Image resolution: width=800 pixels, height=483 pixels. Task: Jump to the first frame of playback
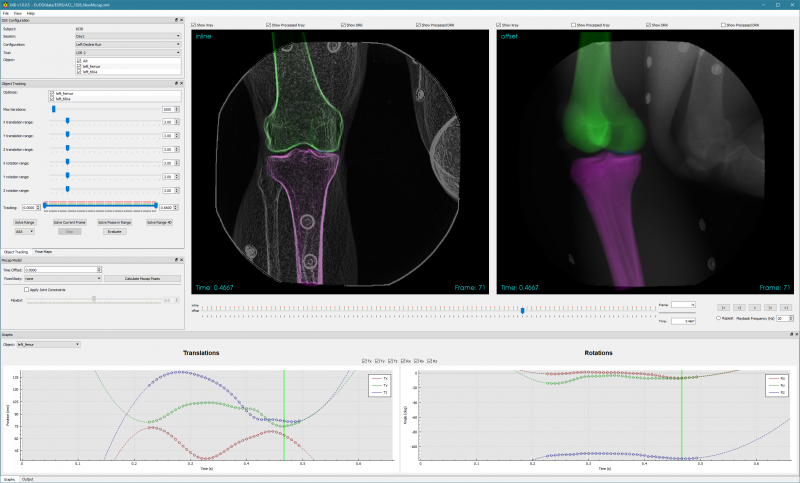coord(723,308)
